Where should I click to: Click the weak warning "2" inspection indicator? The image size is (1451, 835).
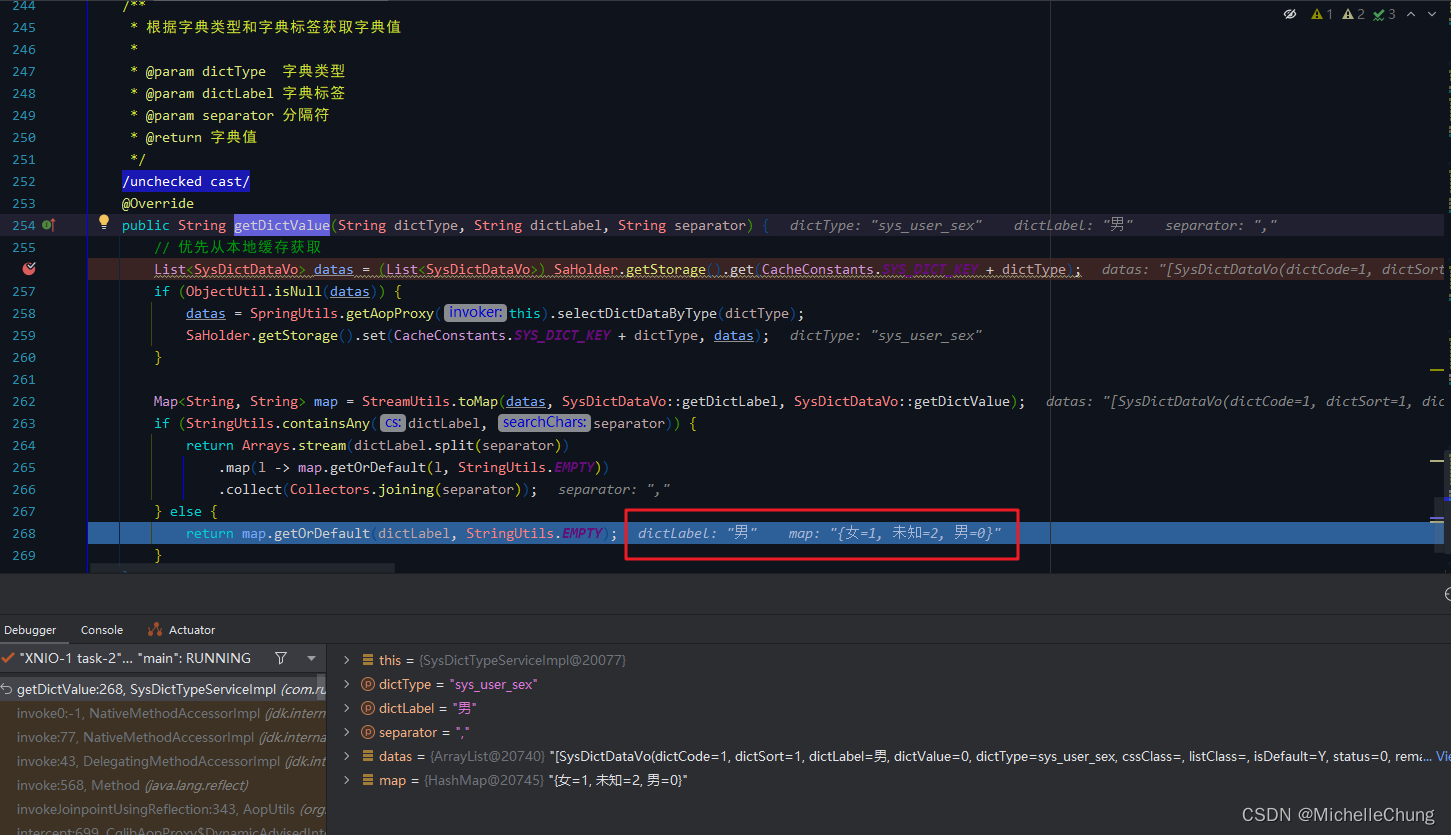pyautogui.click(x=1352, y=14)
